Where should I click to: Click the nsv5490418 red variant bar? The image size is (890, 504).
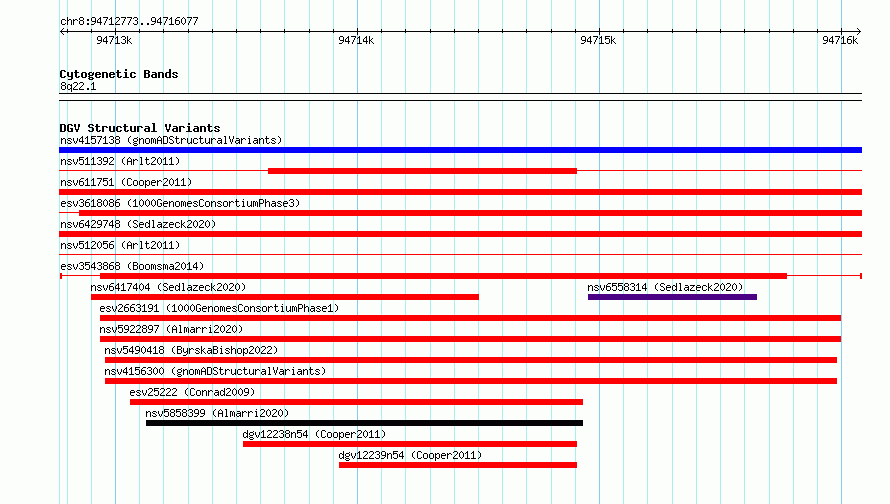(471, 360)
